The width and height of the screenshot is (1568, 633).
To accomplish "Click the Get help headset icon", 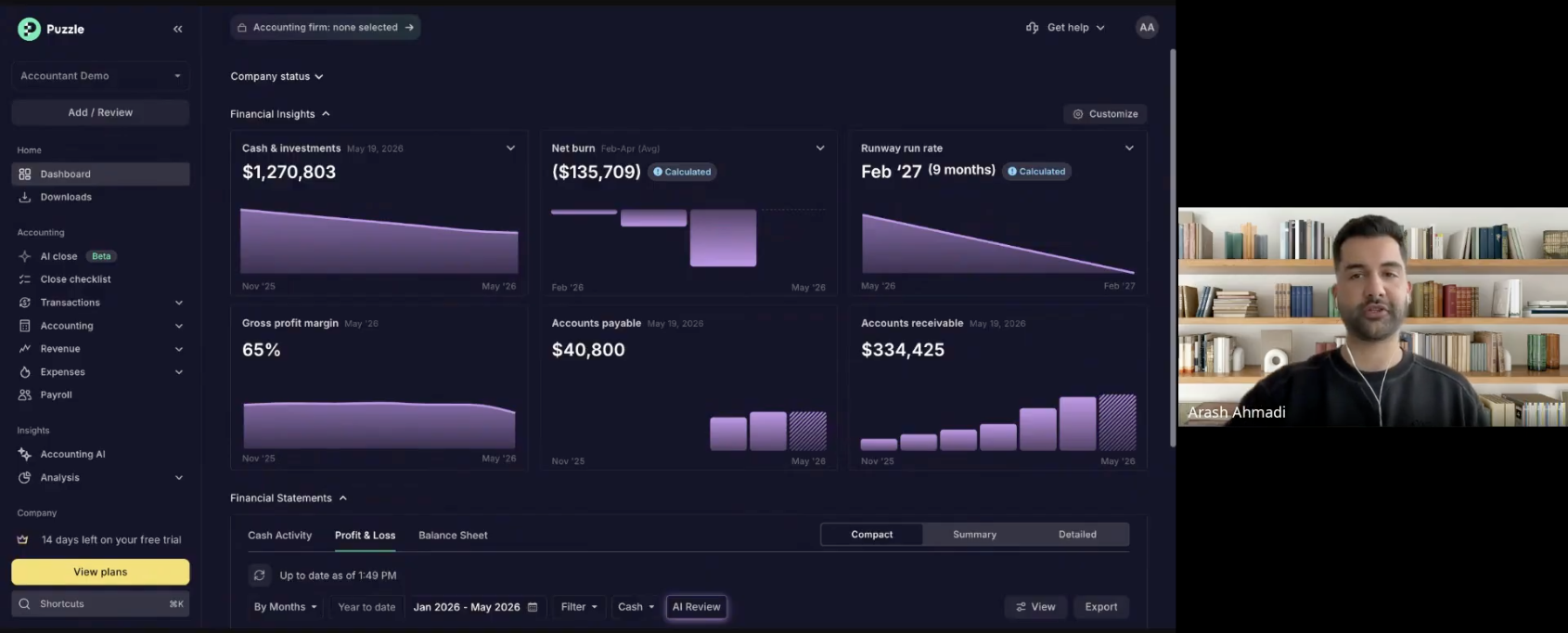I will 1032,28.
